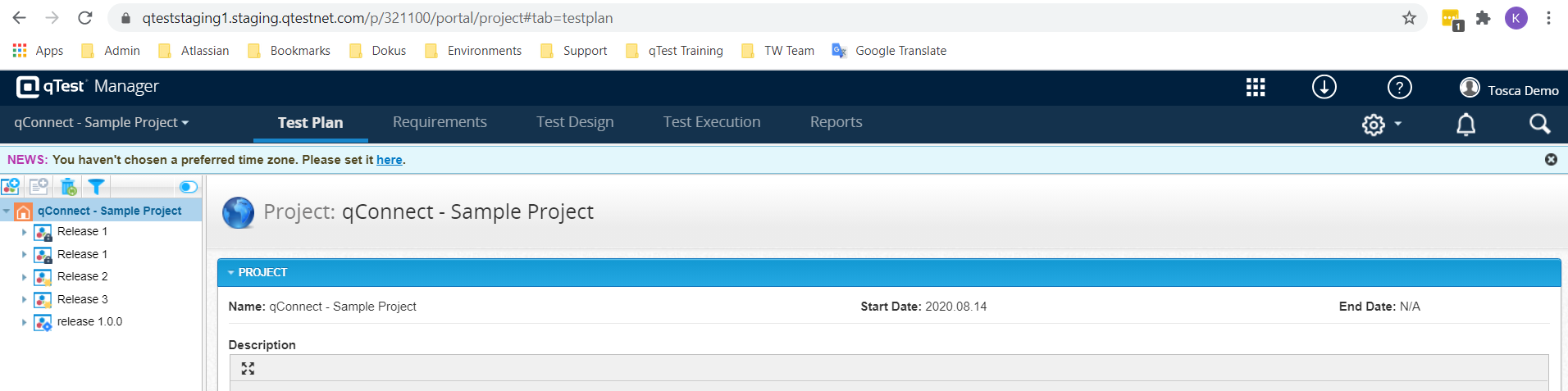This screenshot has width=1568, height=391.
Task: Open the Atlassian bookmarks folder
Action: [x=194, y=51]
